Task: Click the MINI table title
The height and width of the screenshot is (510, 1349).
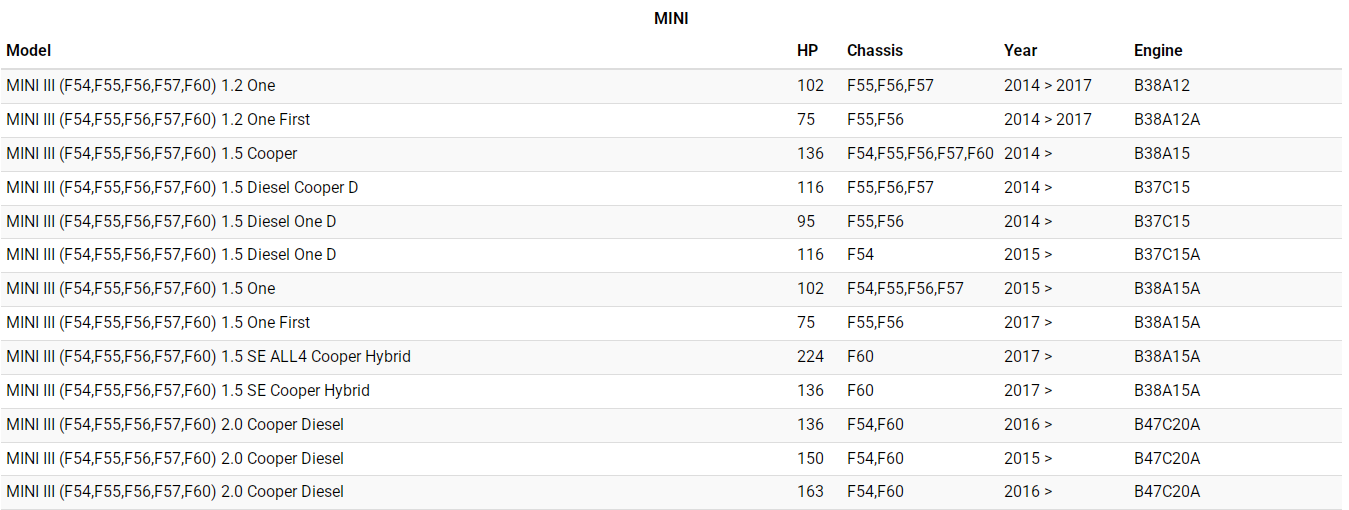Action: pos(671,18)
